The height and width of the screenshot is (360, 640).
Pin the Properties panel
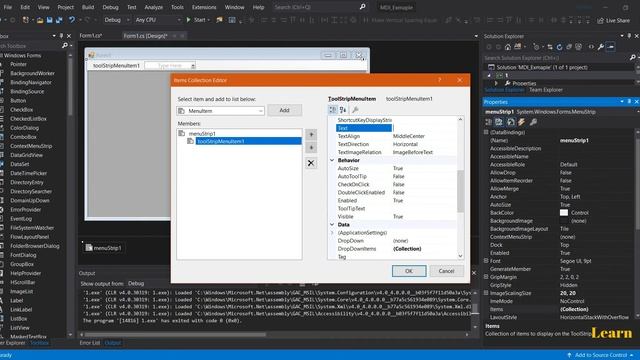click(629, 102)
